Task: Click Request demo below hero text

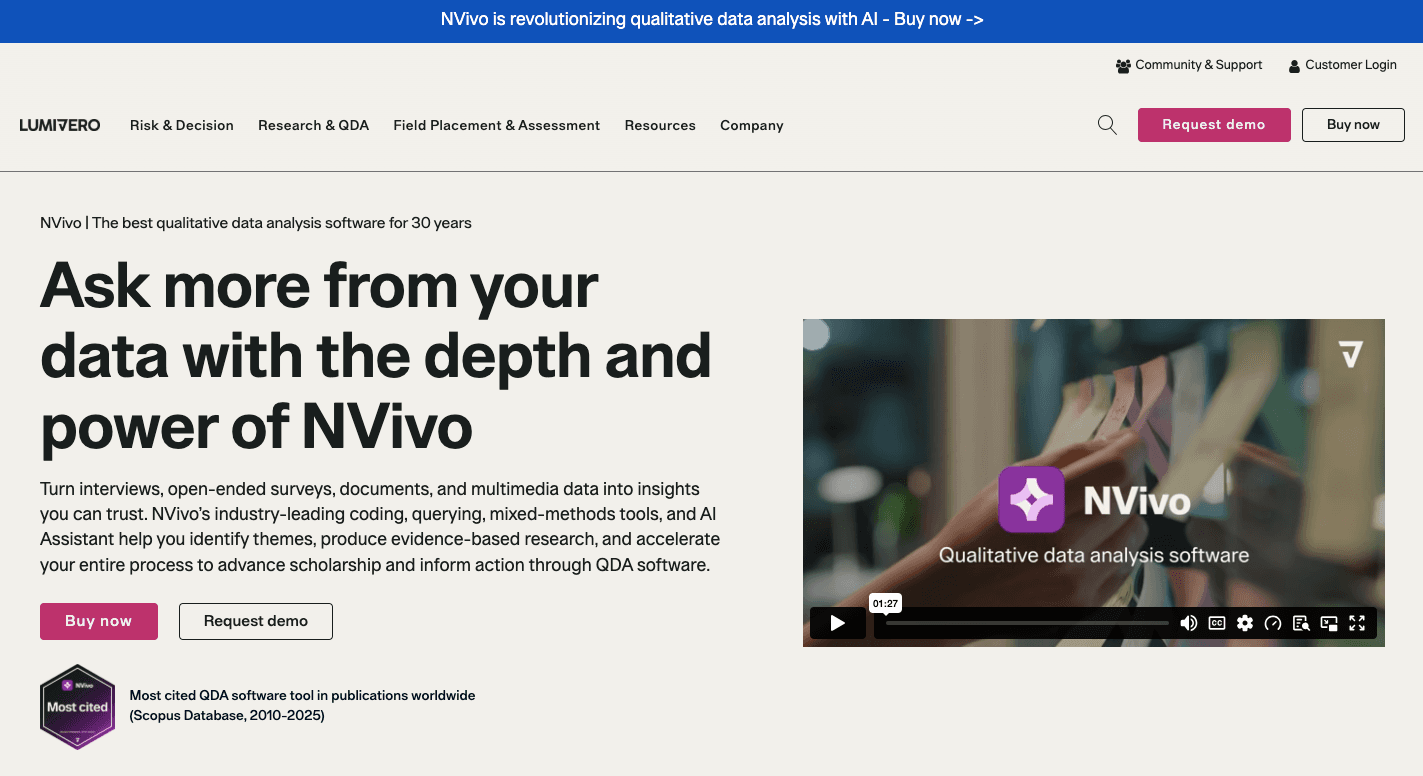Action: (256, 621)
